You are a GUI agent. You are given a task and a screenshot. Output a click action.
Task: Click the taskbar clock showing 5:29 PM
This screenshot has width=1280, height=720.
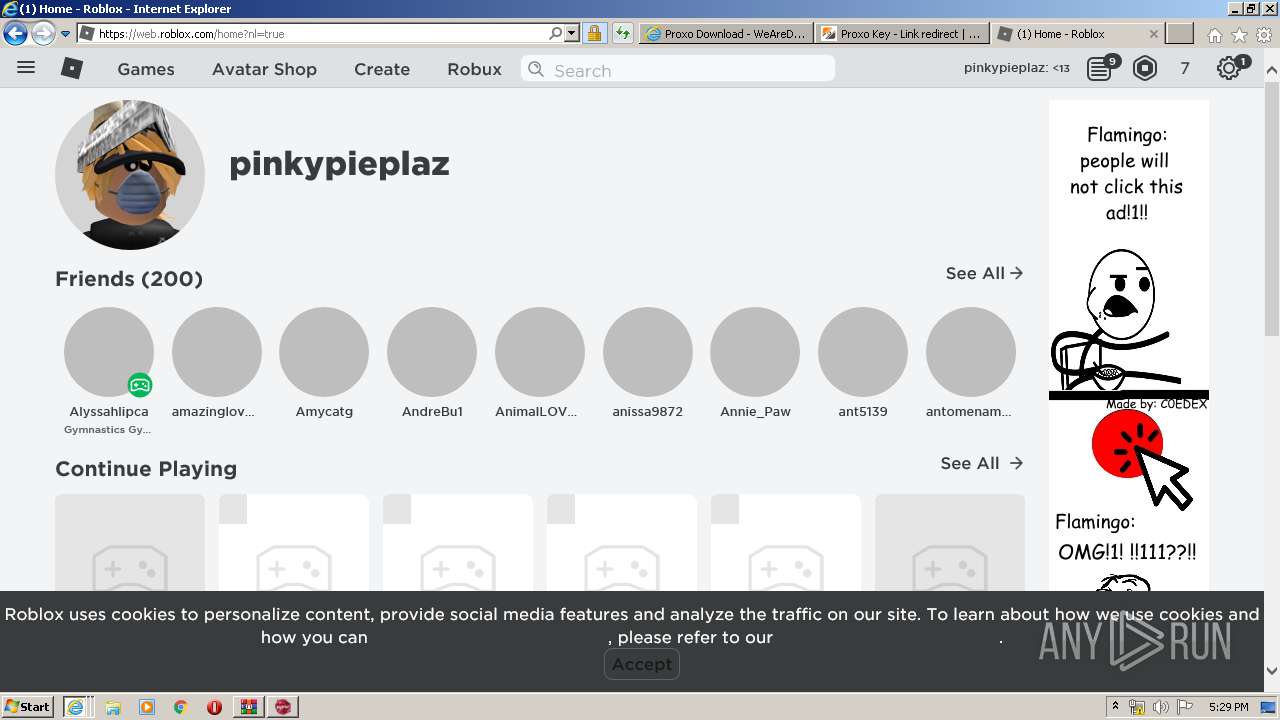[x=1228, y=707]
